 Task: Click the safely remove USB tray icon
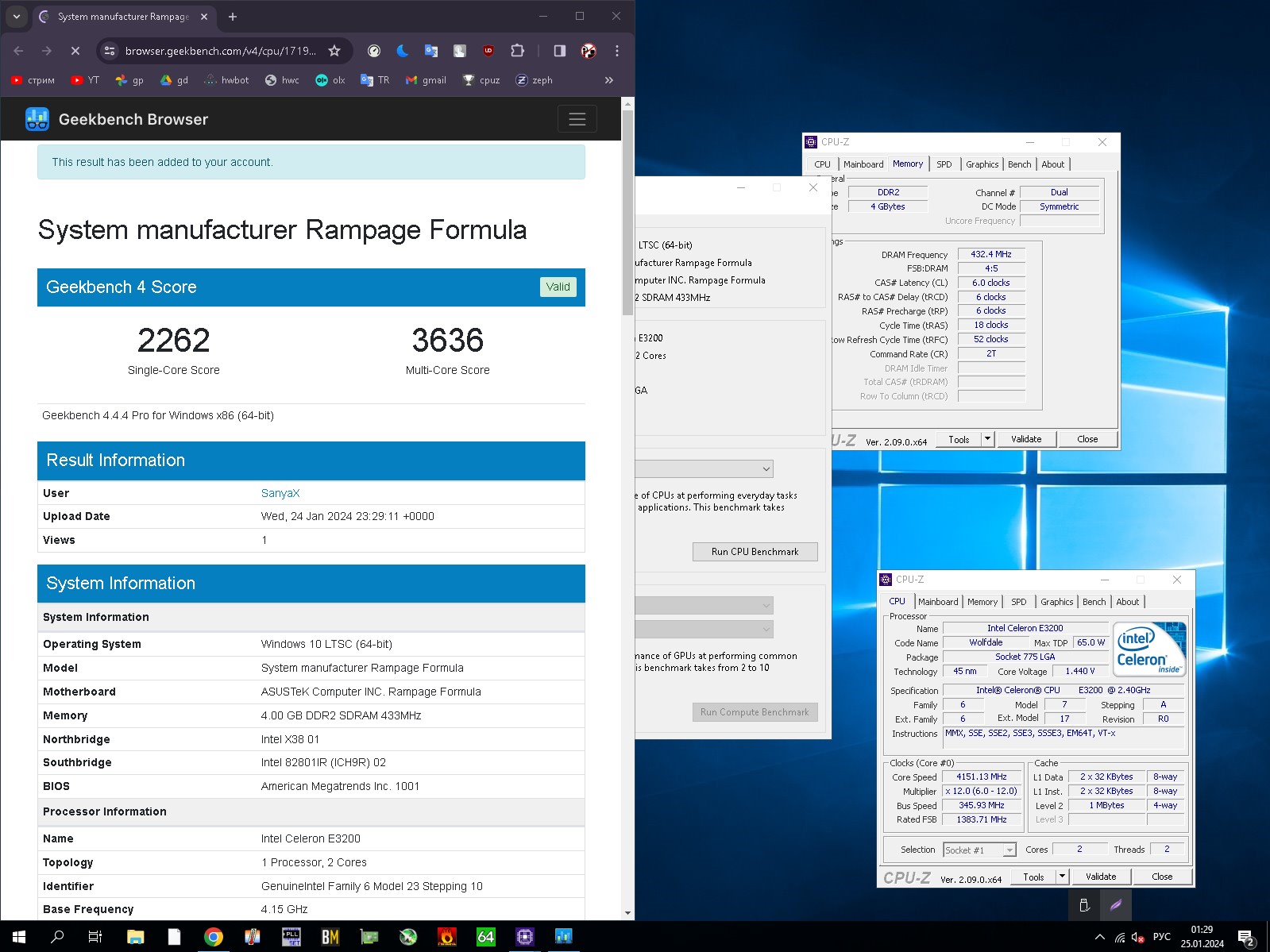coord(1084,904)
